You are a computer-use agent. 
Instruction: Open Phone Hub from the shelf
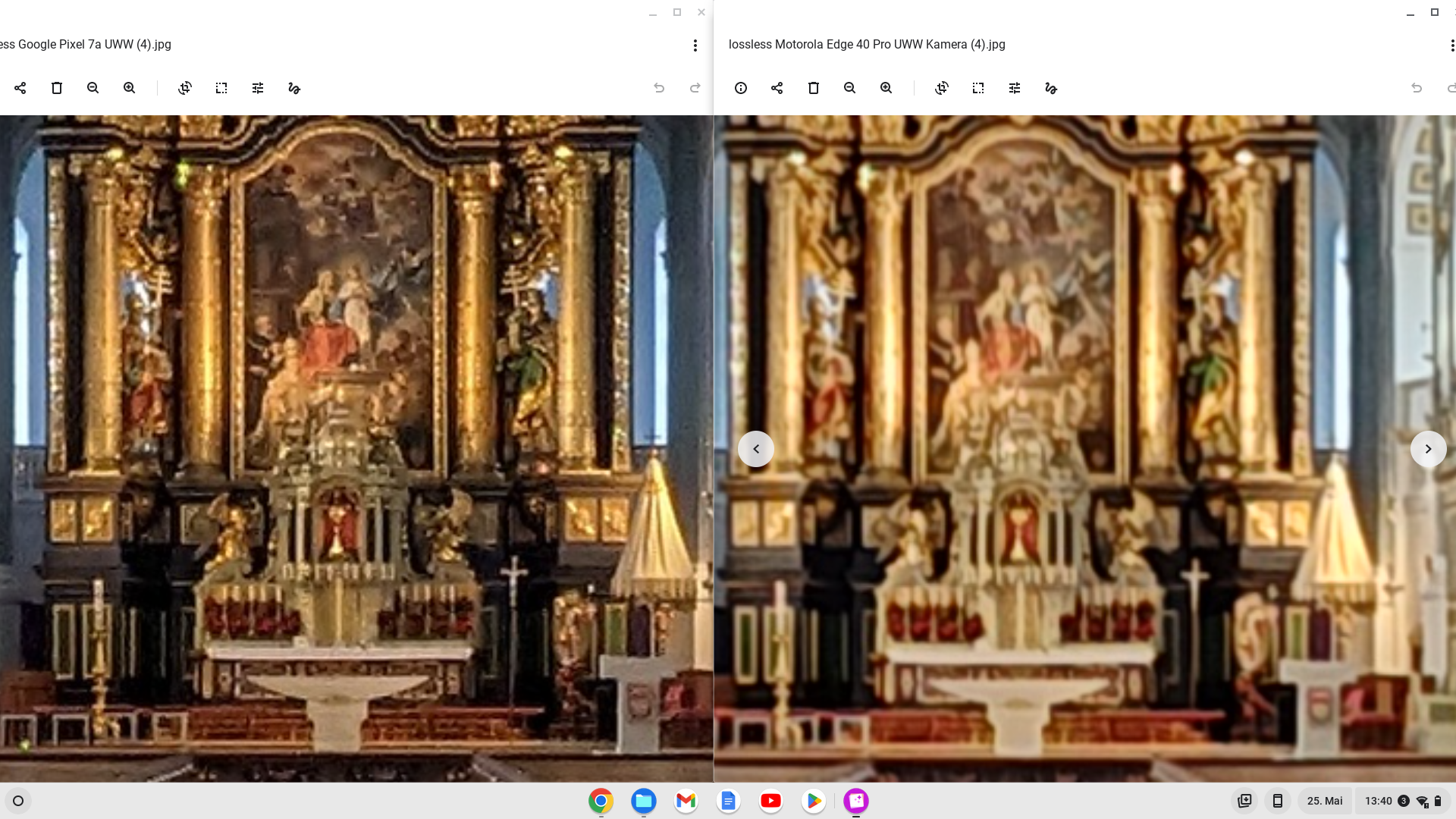pos(1278,801)
